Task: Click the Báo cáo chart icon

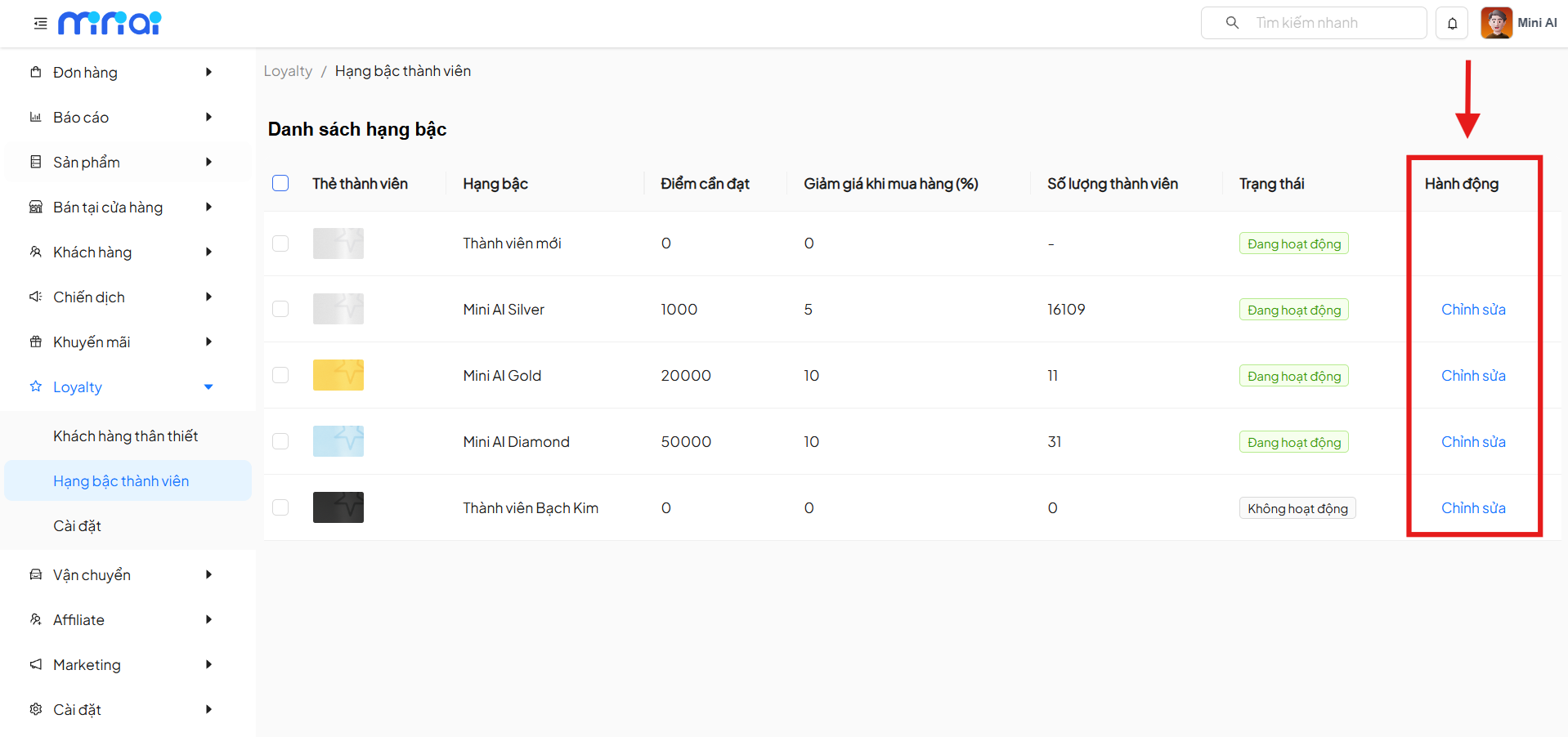Action: point(36,117)
